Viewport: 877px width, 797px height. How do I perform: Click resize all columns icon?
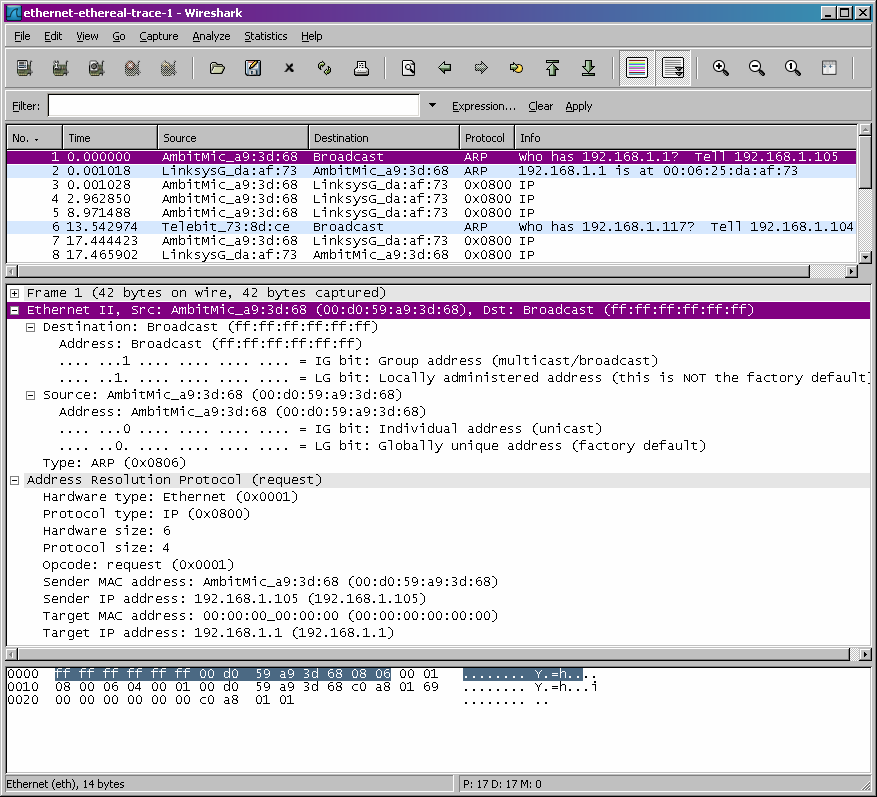[x=829, y=68]
